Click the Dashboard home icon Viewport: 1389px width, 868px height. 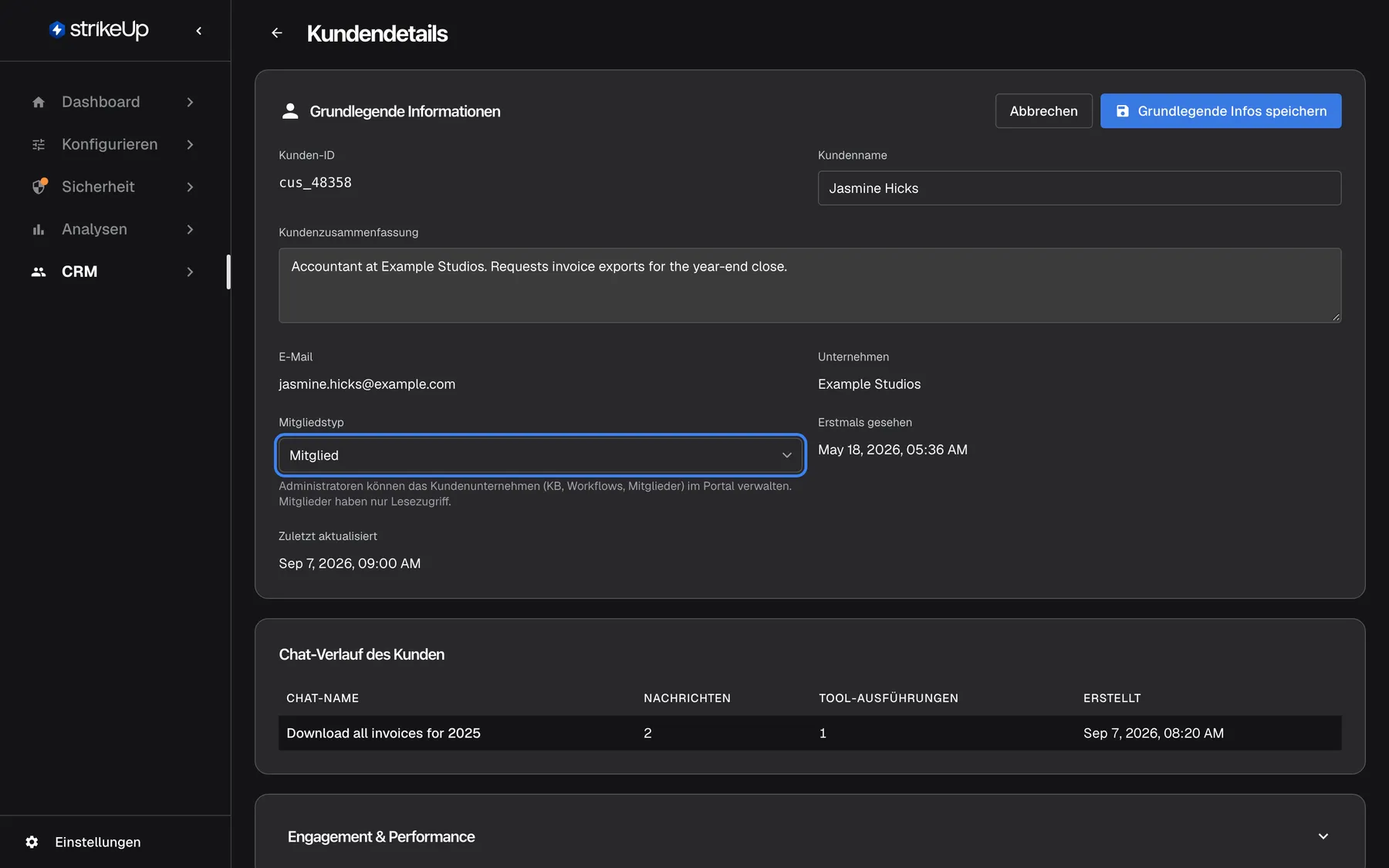[x=39, y=102]
